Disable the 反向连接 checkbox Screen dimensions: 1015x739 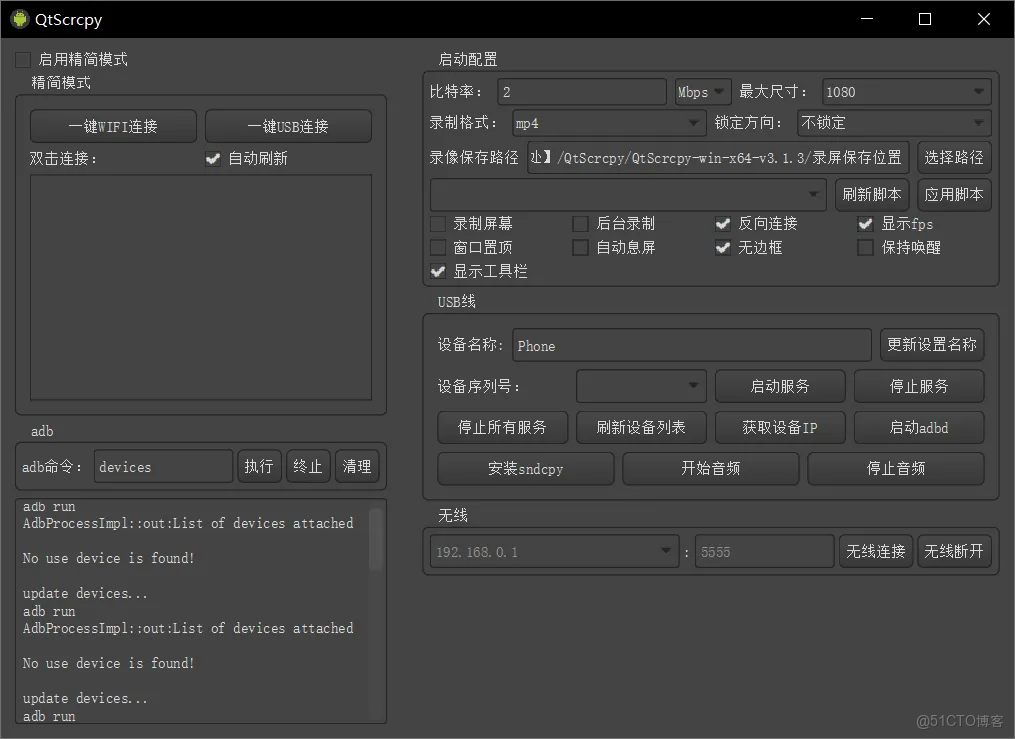pyautogui.click(x=723, y=223)
